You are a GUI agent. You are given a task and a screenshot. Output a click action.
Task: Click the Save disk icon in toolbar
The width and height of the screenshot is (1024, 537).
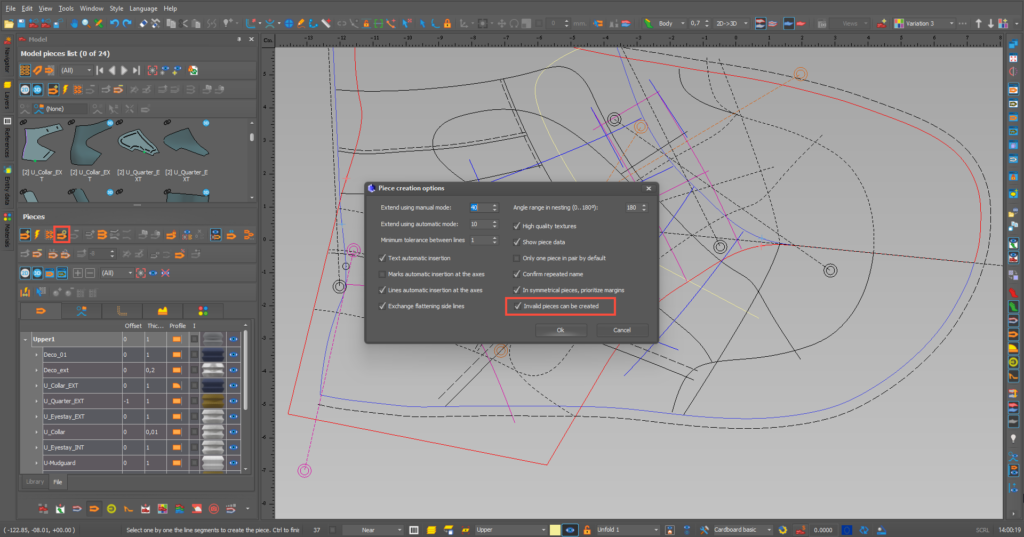click(x=21, y=24)
